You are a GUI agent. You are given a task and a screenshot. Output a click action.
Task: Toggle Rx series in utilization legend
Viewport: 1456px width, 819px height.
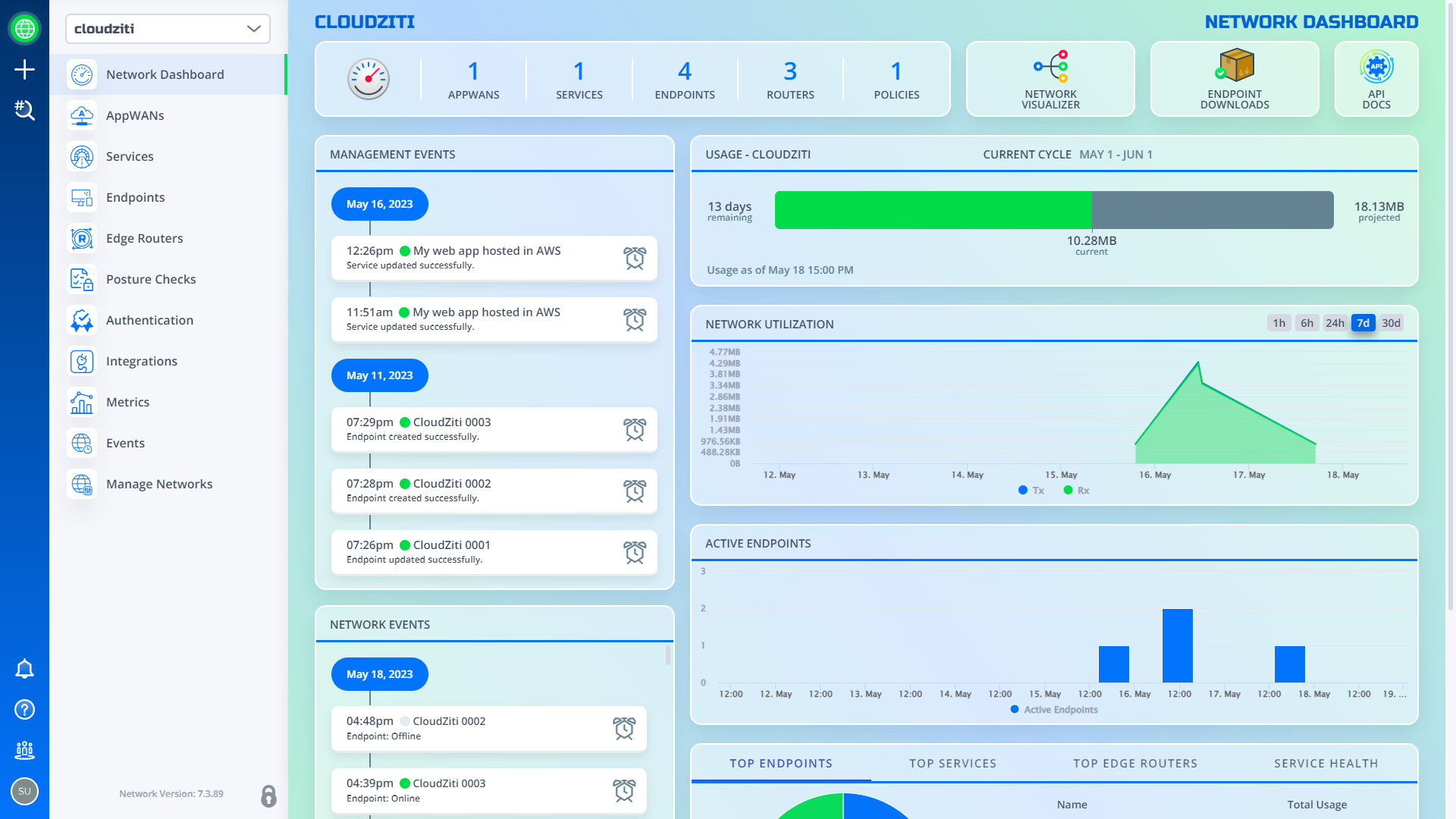pos(1076,491)
